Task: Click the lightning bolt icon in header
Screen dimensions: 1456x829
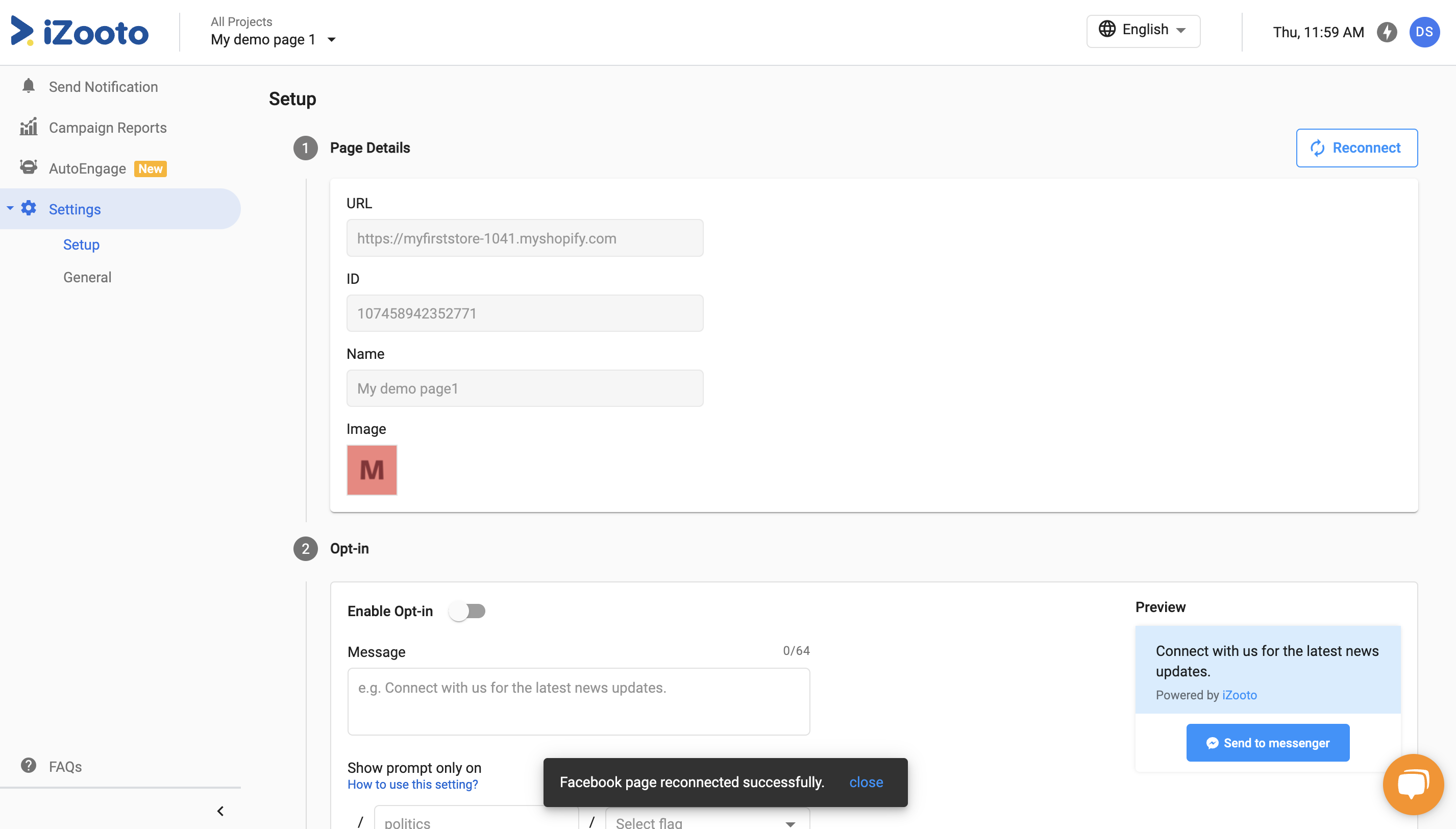Action: [1387, 32]
